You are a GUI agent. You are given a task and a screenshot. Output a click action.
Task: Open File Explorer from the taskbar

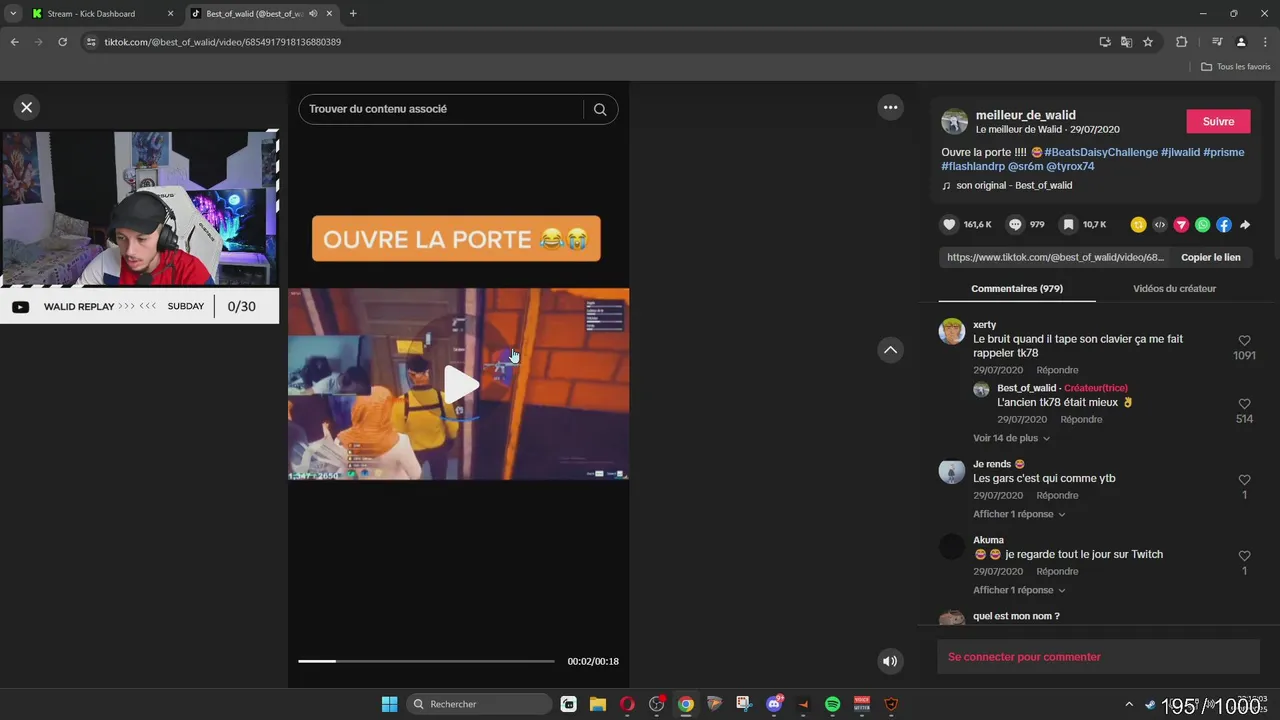[598, 704]
